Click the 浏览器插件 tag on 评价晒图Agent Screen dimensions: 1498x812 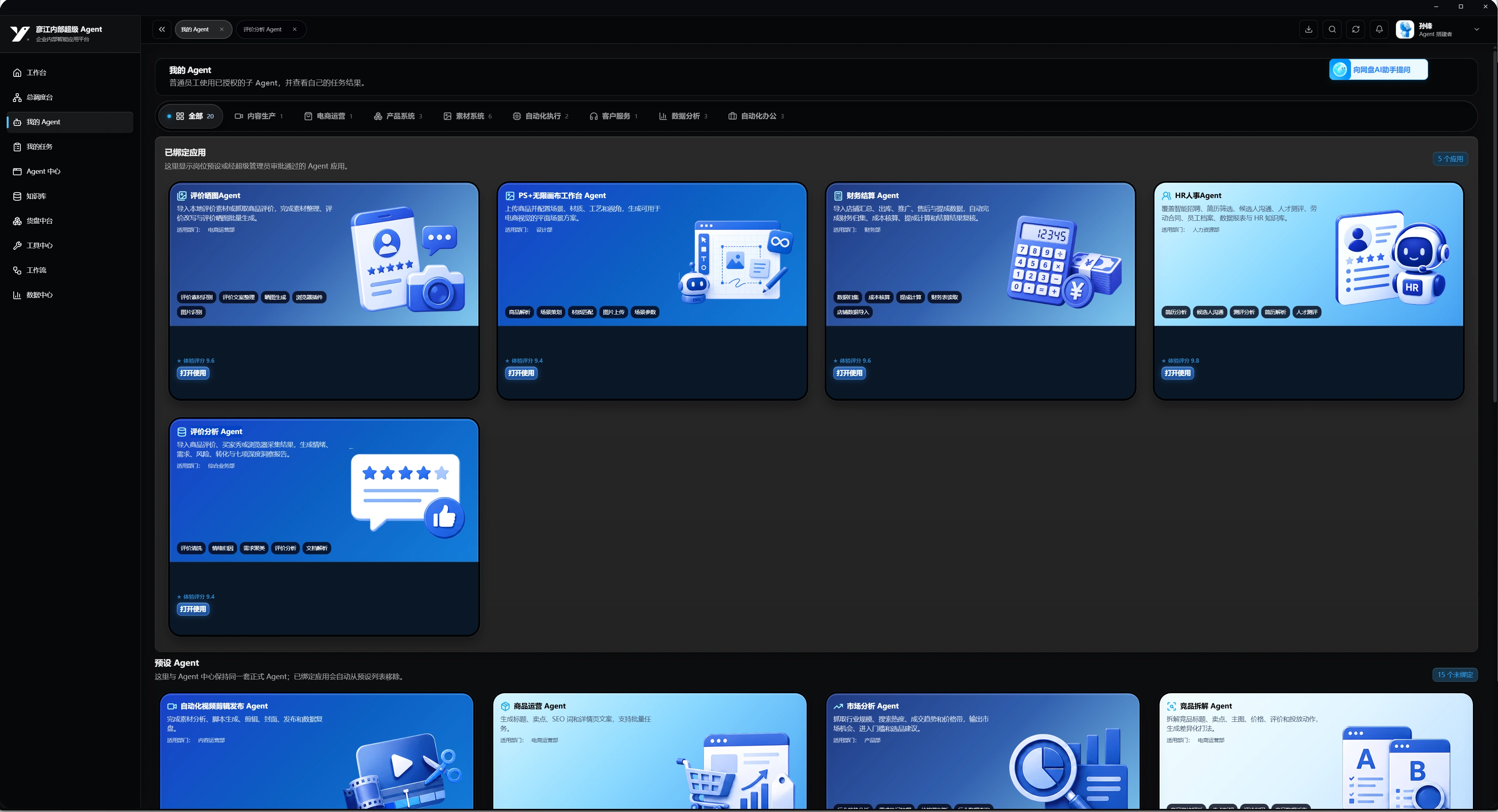click(309, 298)
